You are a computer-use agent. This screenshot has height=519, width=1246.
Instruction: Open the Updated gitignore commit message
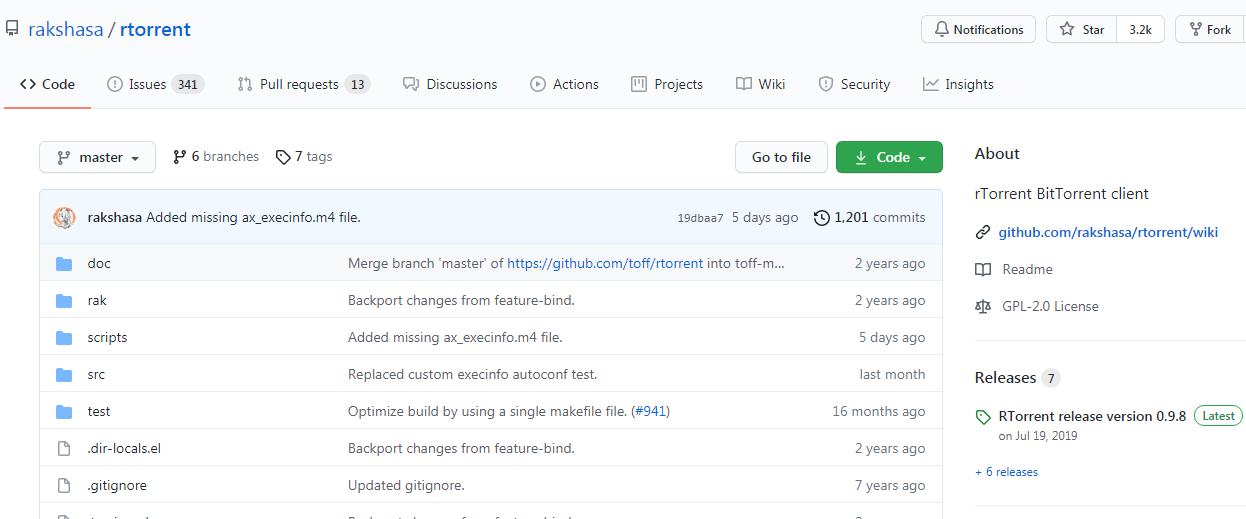[406, 485]
